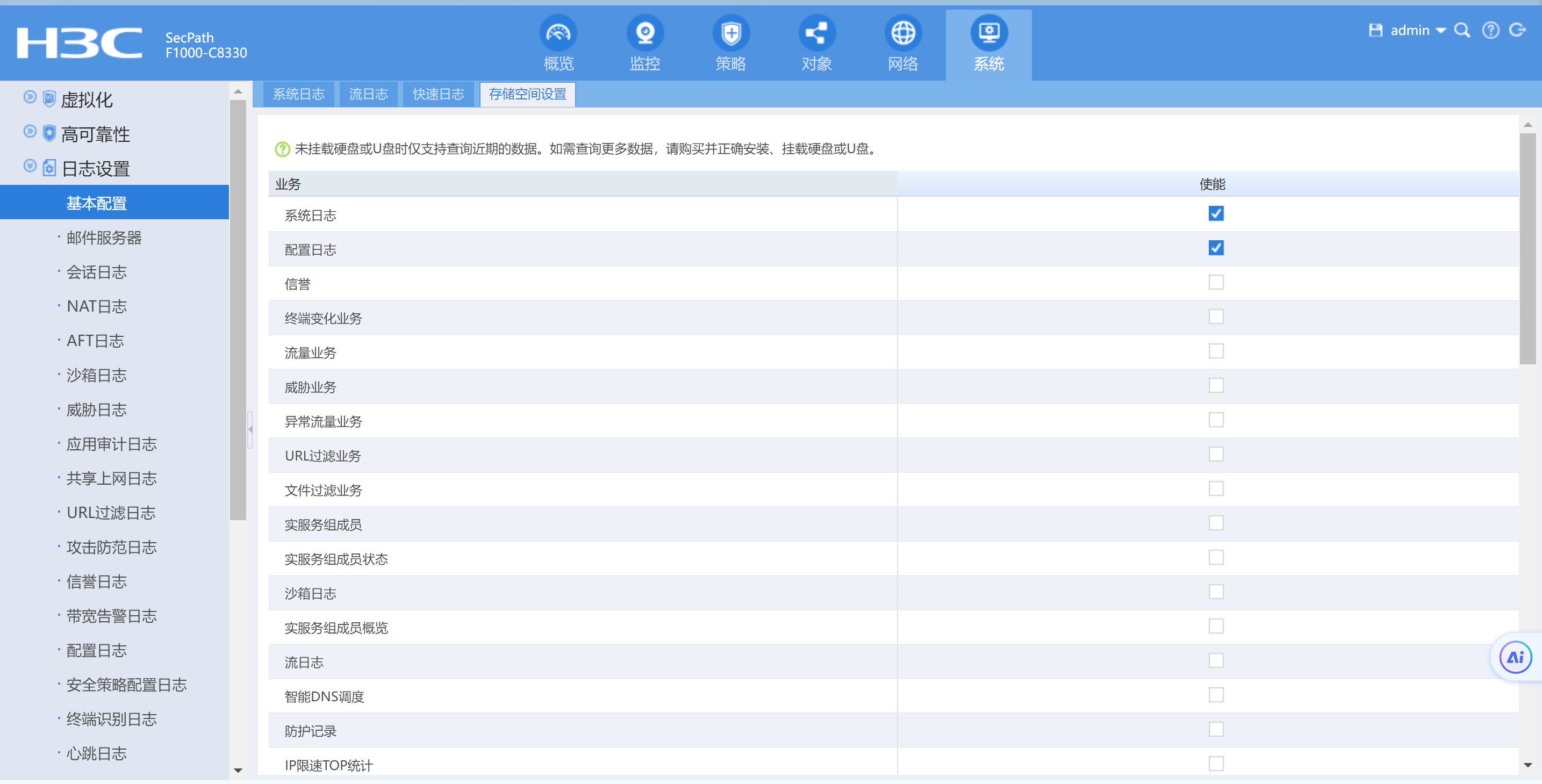Open the help question mark icon

[x=1490, y=30]
